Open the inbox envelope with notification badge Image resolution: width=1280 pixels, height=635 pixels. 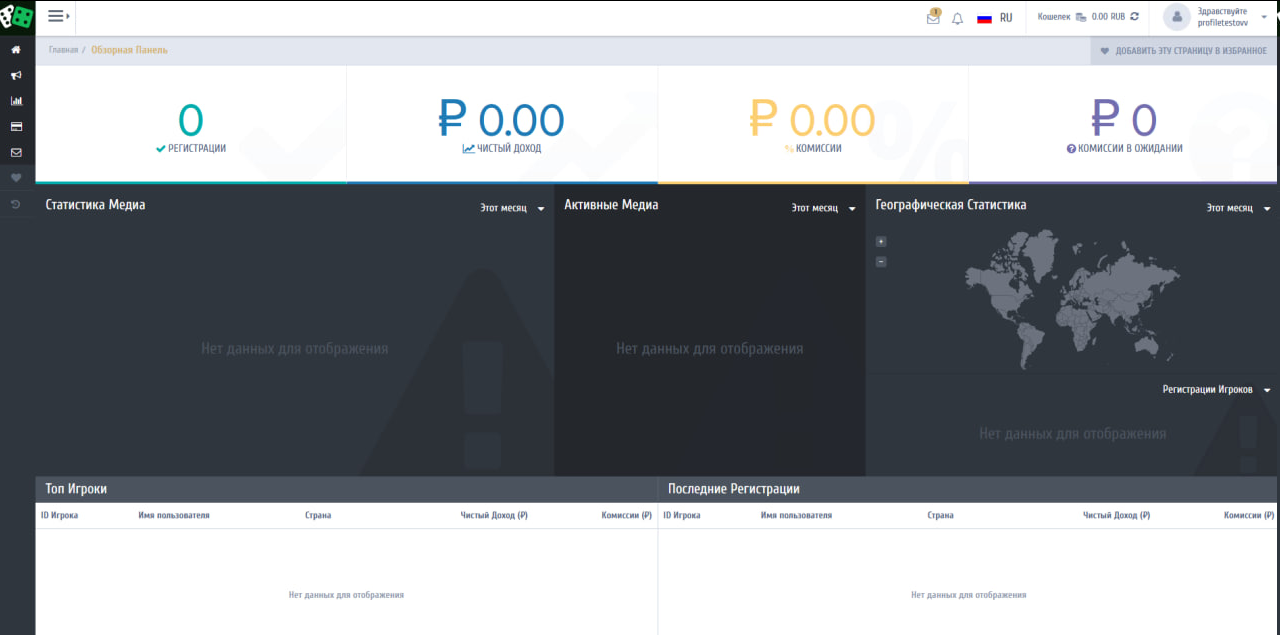coord(933,18)
